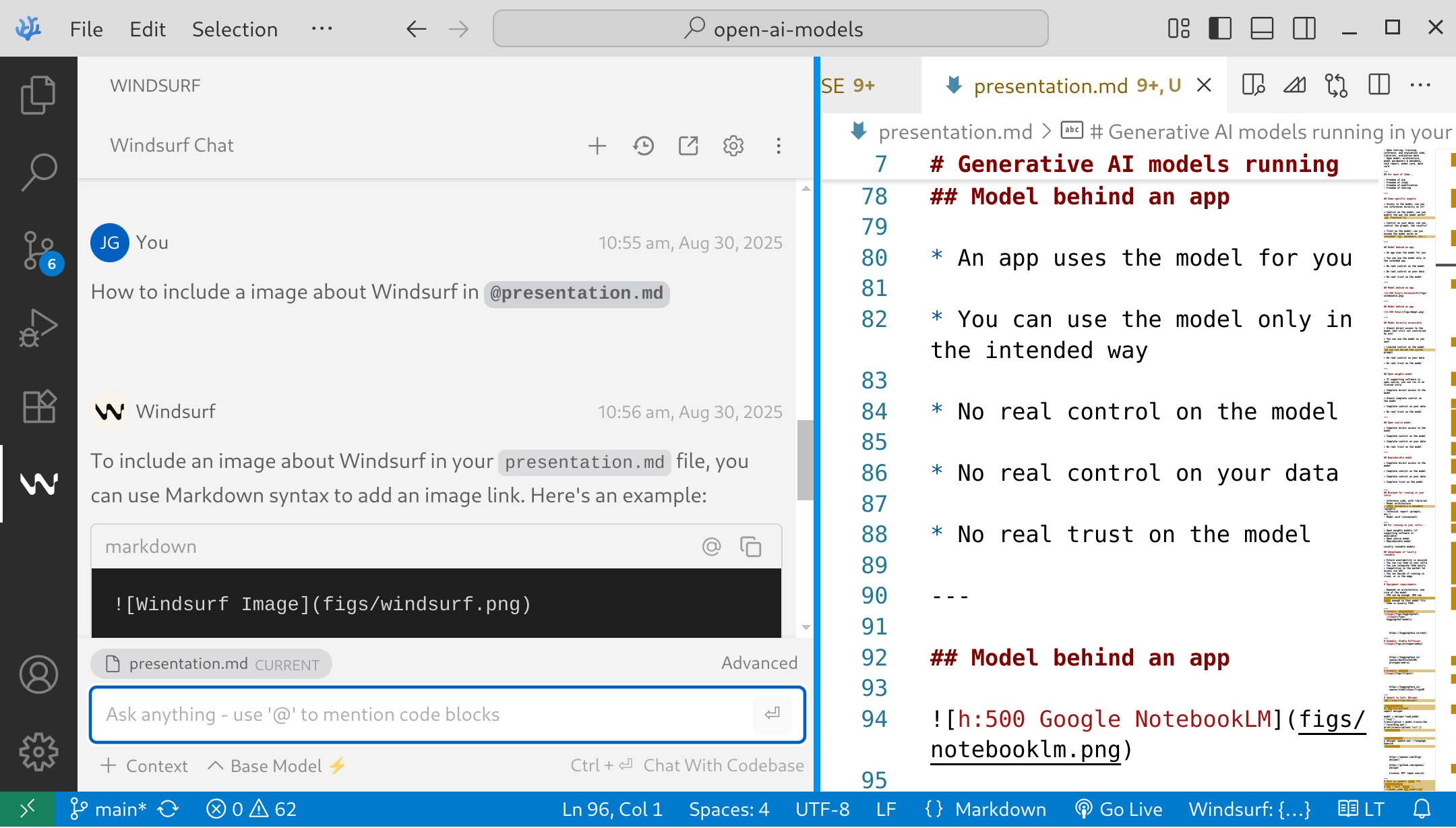Click the Ln 96, Col 1 cursor position
Image resolution: width=1456 pixels, height=828 pixels.
click(x=612, y=809)
